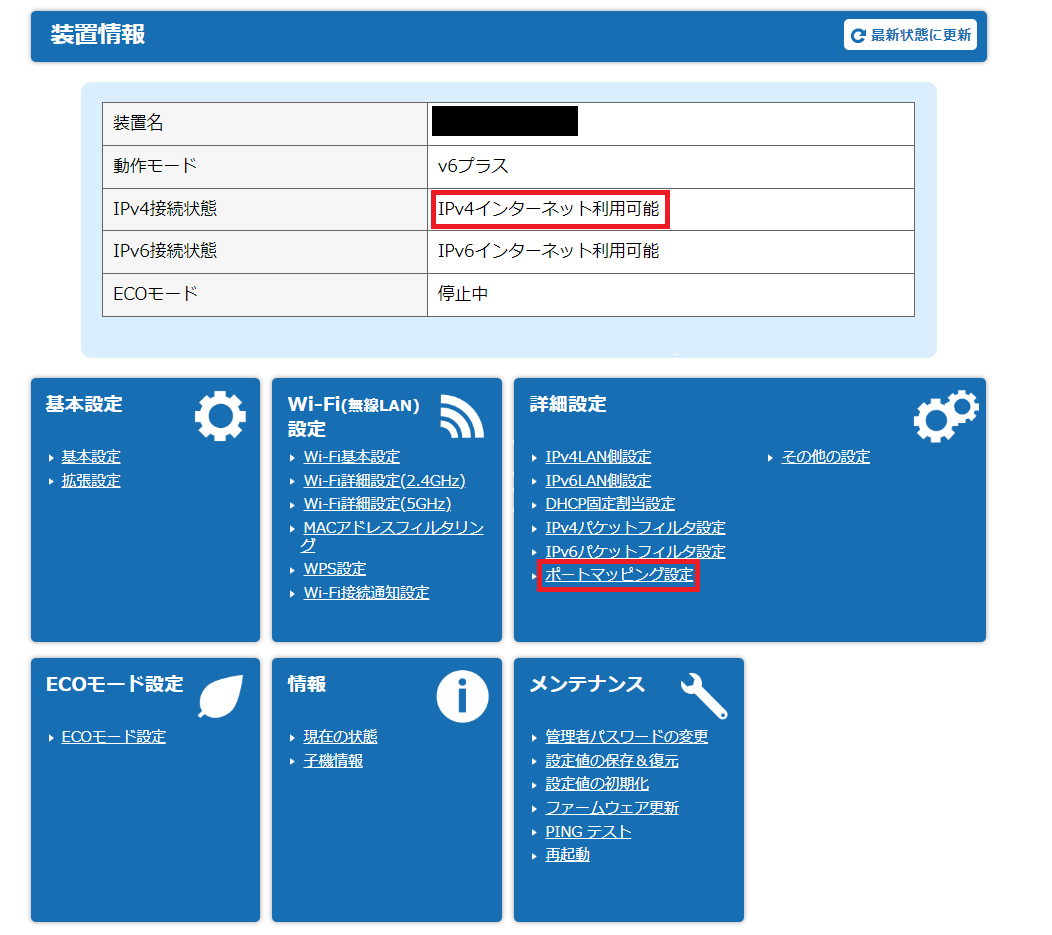Image resolution: width=1052 pixels, height=935 pixels.
Task: Open the ポートマッピング設定 link
Action: [617, 576]
